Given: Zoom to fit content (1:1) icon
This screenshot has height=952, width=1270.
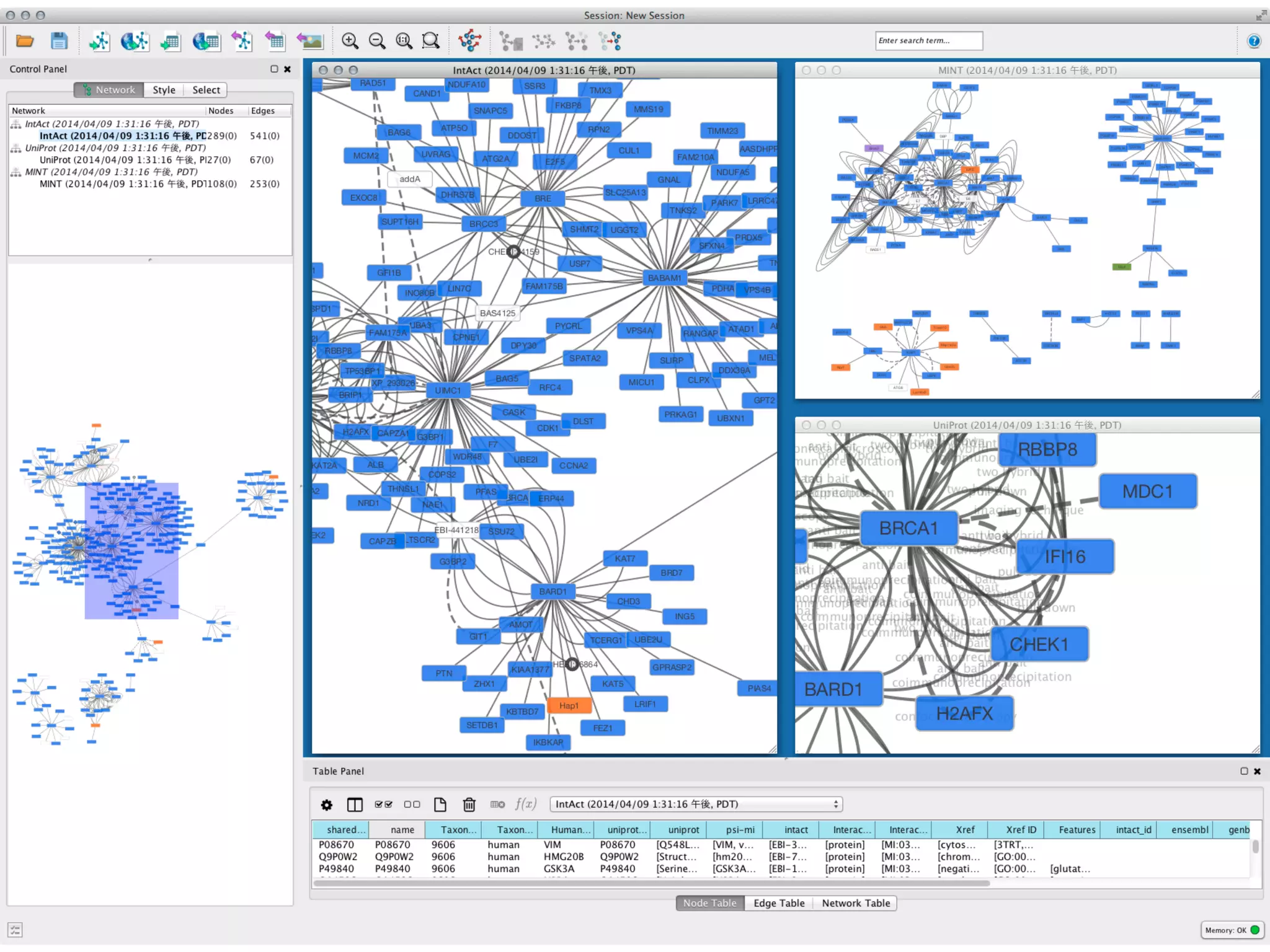Looking at the screenshot, I should click(404, 42).
